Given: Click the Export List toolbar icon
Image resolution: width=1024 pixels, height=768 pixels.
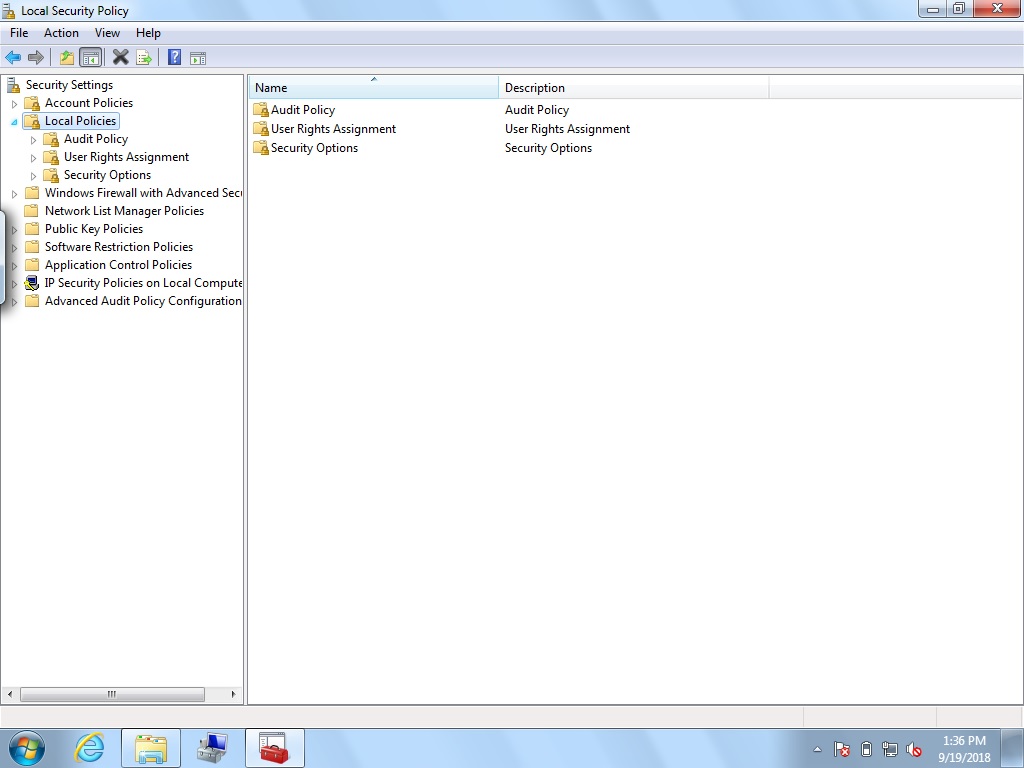Looking at the screenshot, I should coord(144,58).
